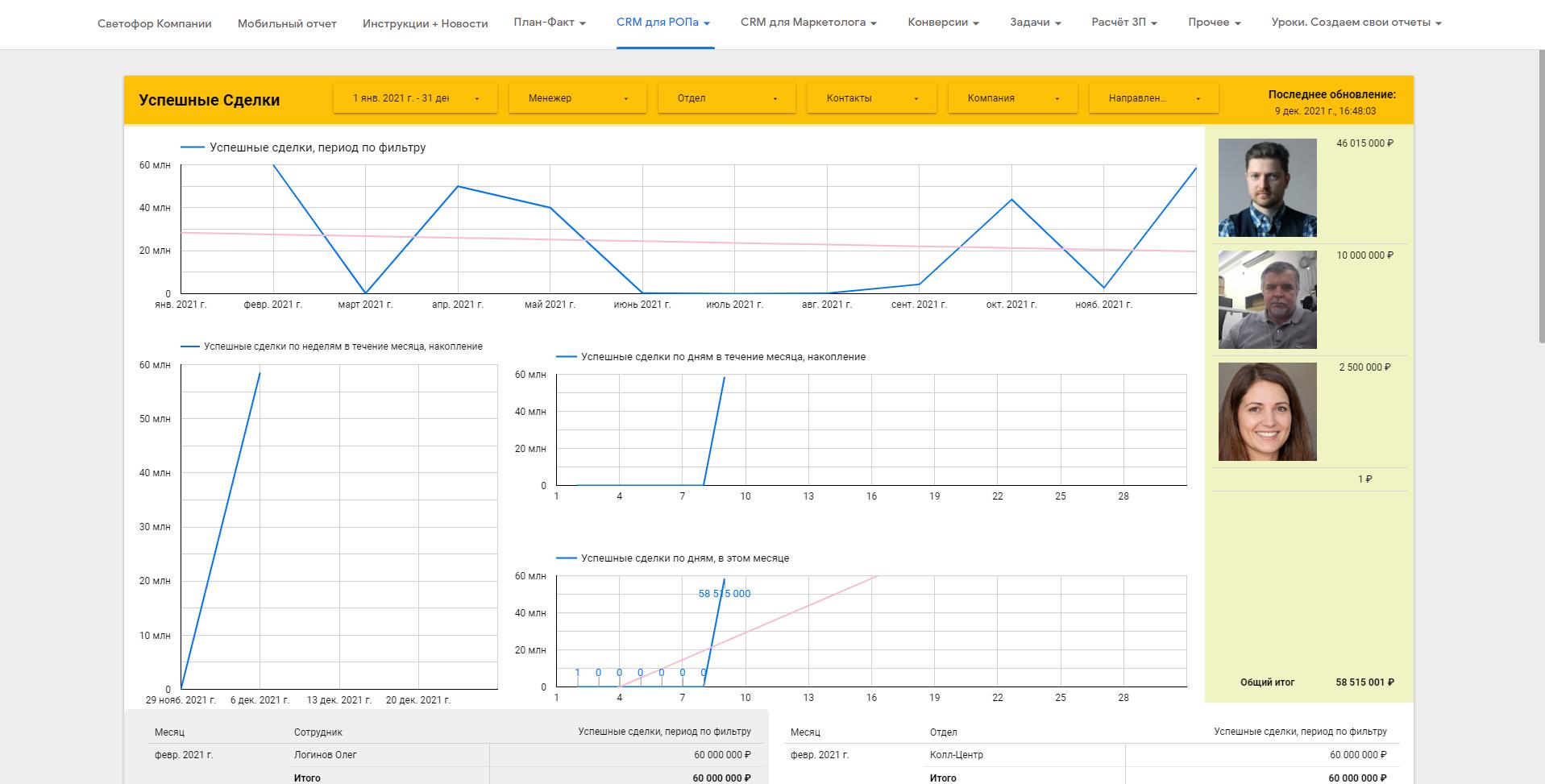
Task: Click the 58 515 000 data label
Action: [724, 594]
